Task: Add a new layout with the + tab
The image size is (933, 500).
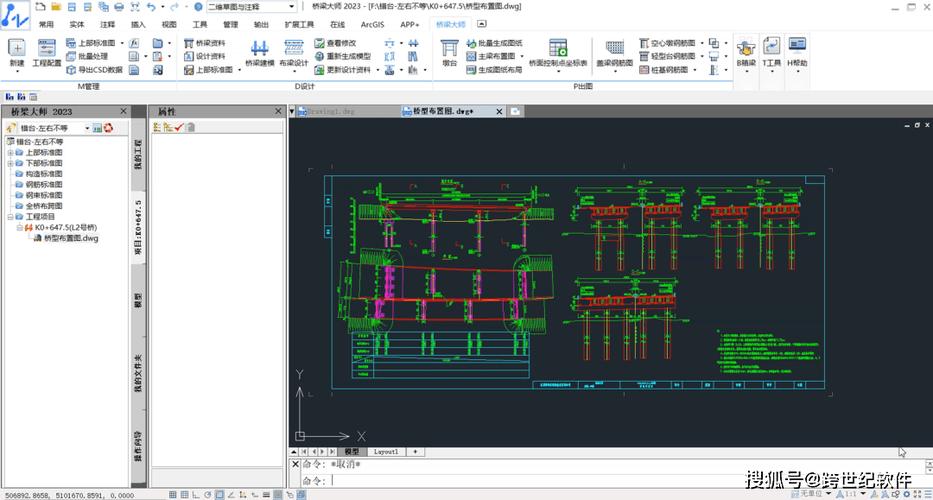Action: 415,452
